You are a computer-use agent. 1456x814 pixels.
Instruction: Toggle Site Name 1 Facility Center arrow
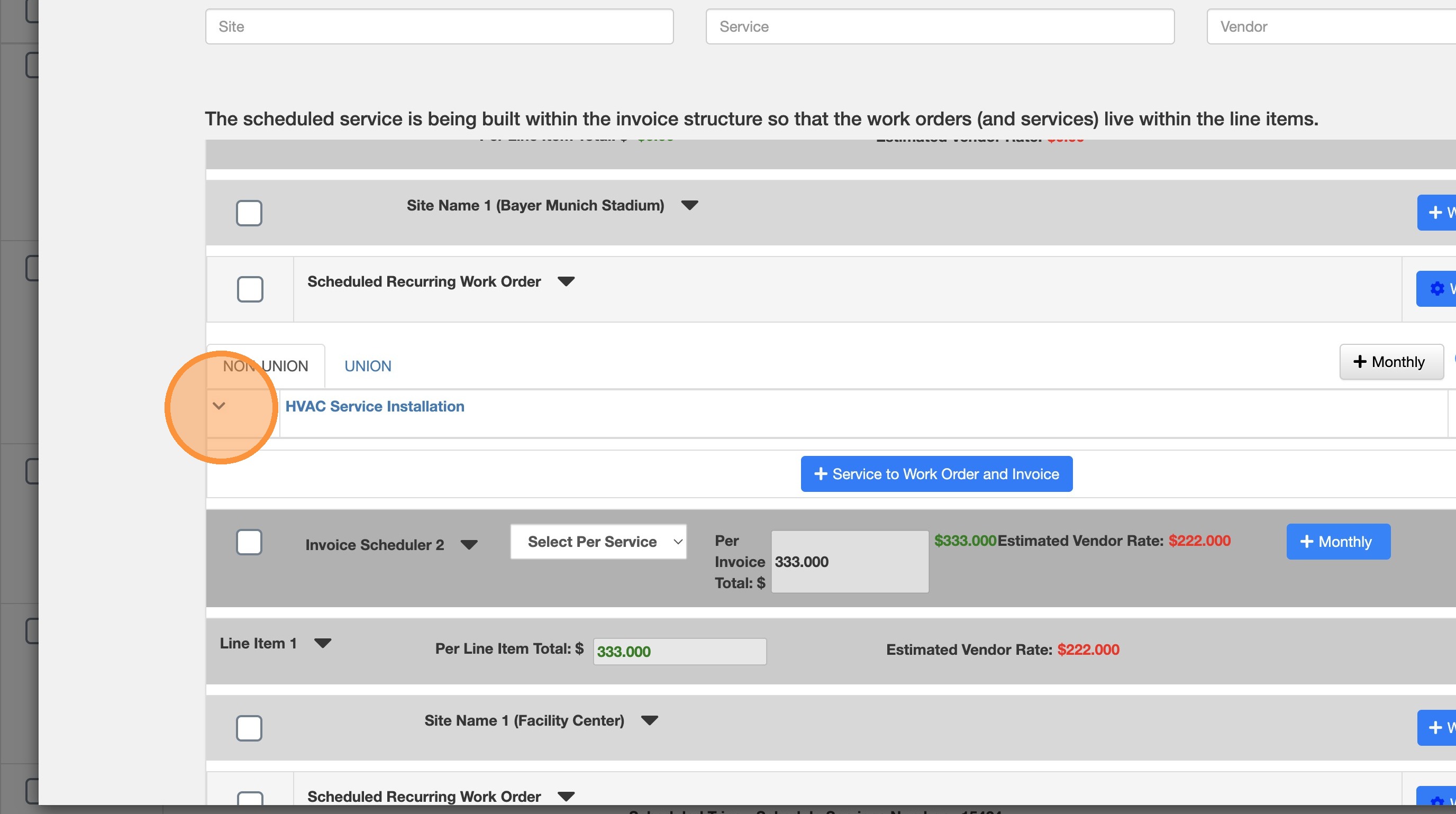point(650,720)
